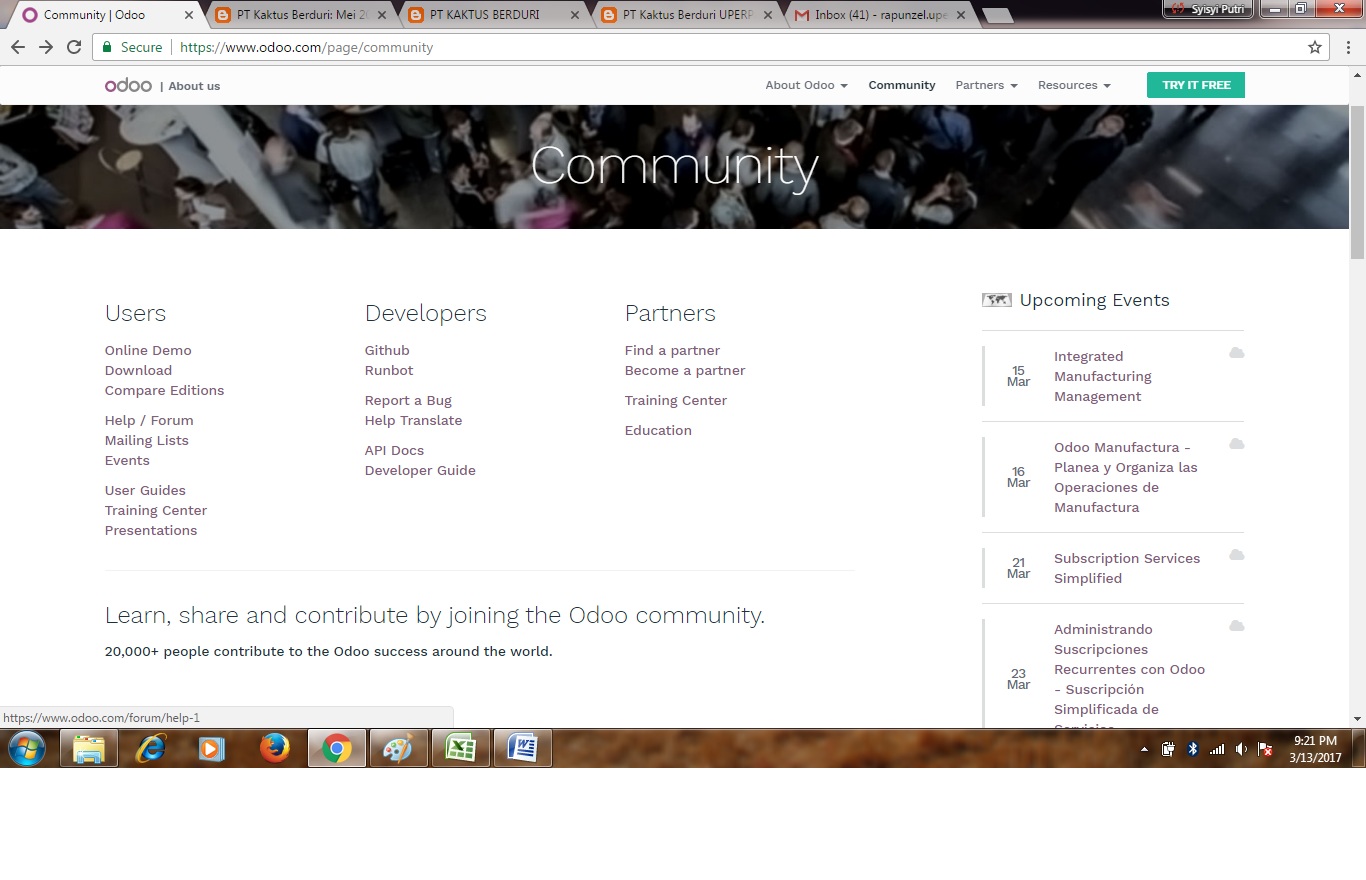Close the Gmail Inbox tab
This screenshot has width=1366, height=880.
tap(960, 15)
